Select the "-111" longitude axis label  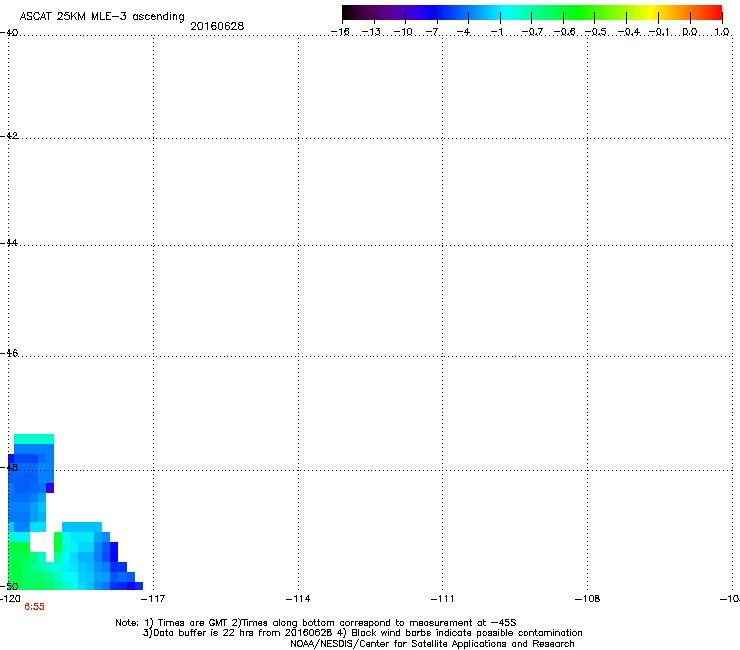(443, 599)
